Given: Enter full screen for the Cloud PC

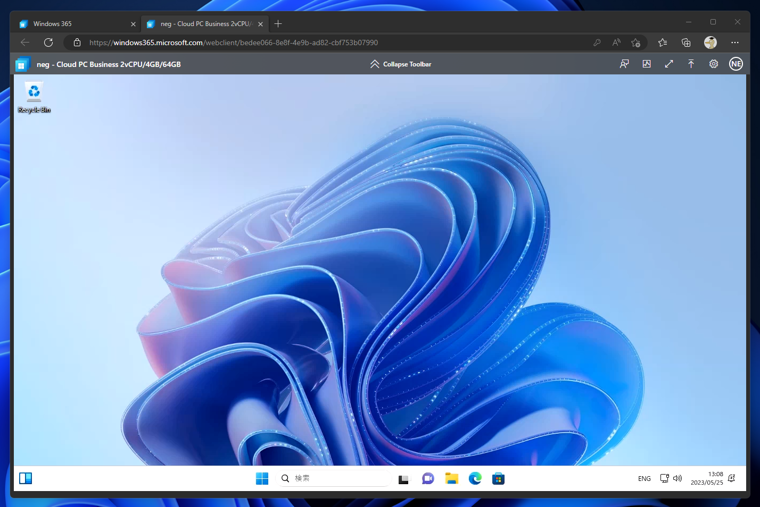Looking at the screenshot, I should coord(669,64).
